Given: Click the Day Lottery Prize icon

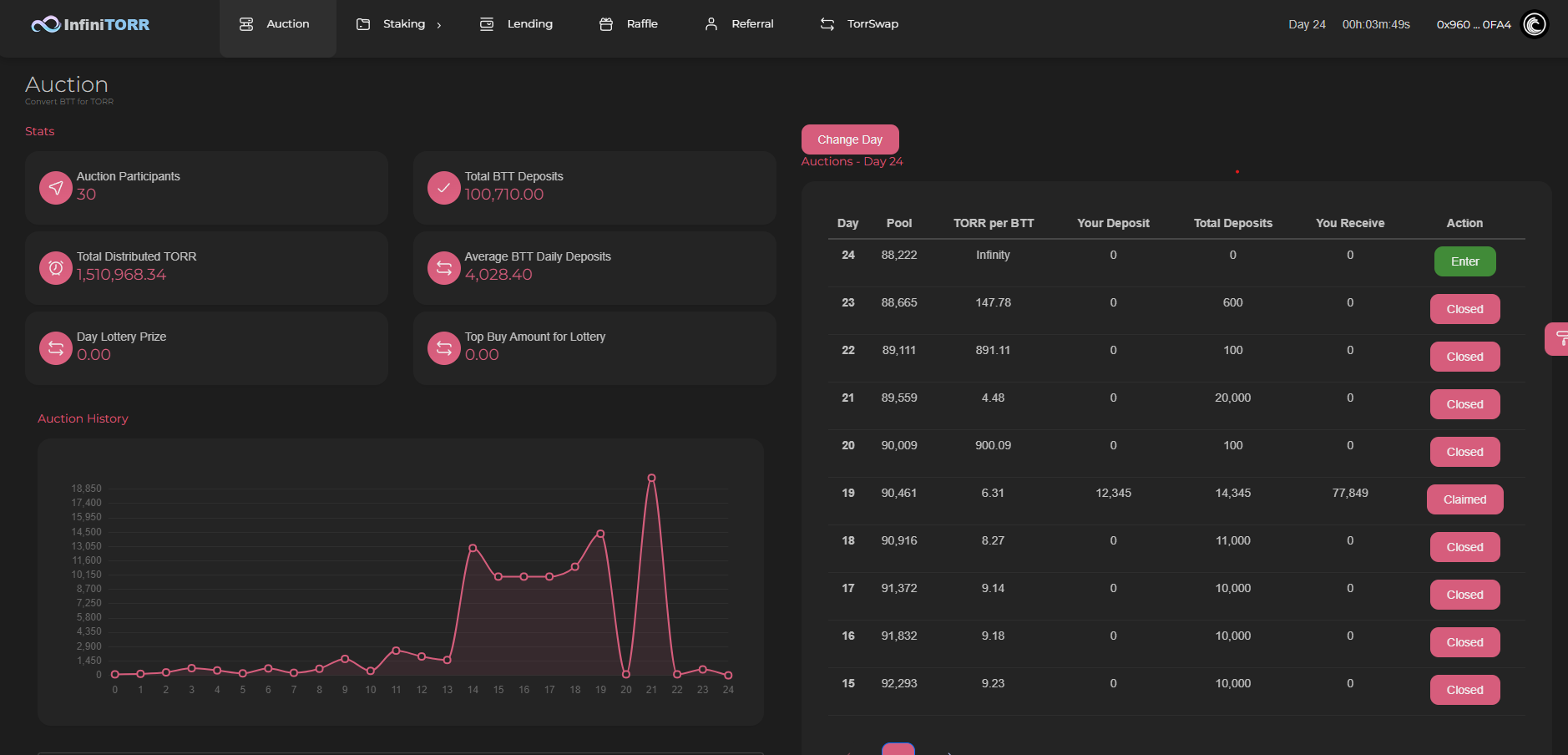Looking at the screenshot, I should click(56, 348).
